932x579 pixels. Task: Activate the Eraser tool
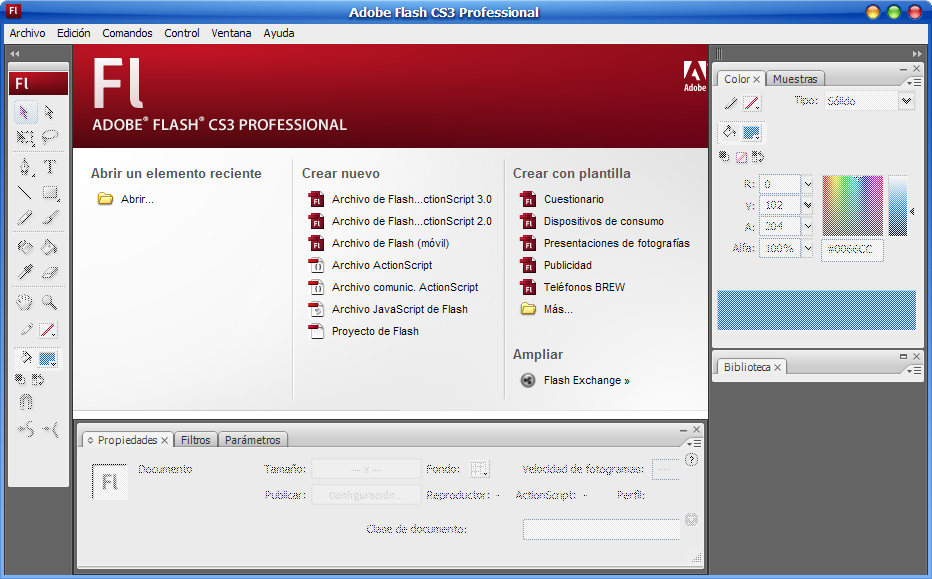[x=49, y=271]
